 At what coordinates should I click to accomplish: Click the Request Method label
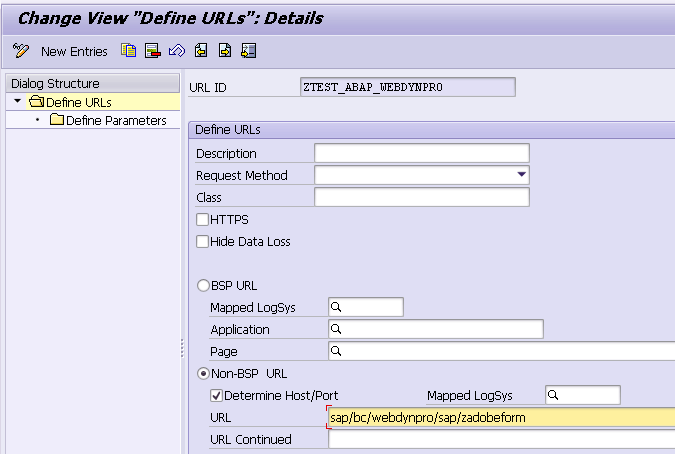click(x=242, y=176)
